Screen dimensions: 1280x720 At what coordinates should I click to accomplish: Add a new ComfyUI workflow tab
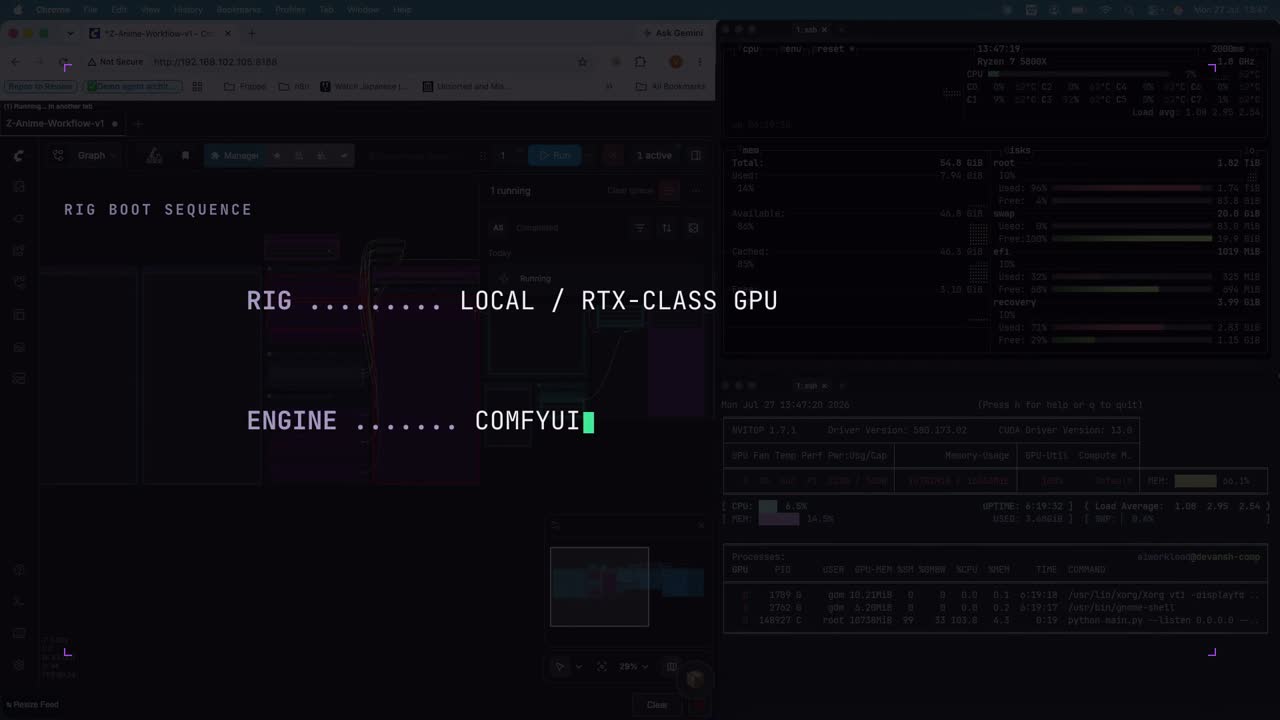138,124
